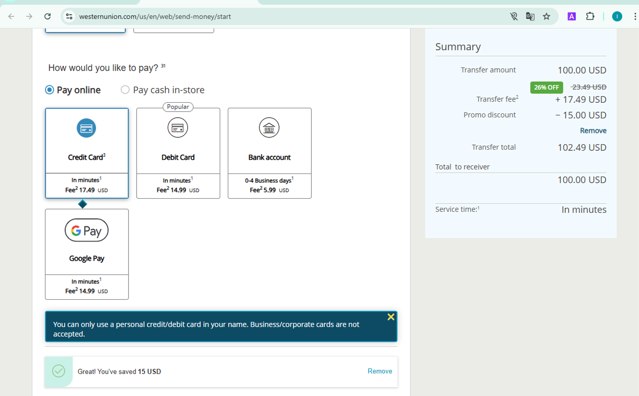Screen dimensions: 639x396
Task: Click the − 15.00 USD promo discount
Action: click(581, 115)
